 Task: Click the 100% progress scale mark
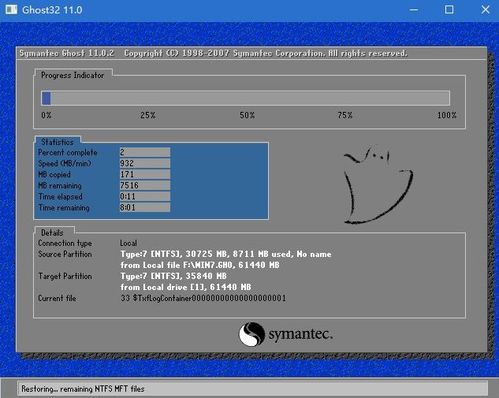pyautogui.click(x=447, y=115)
